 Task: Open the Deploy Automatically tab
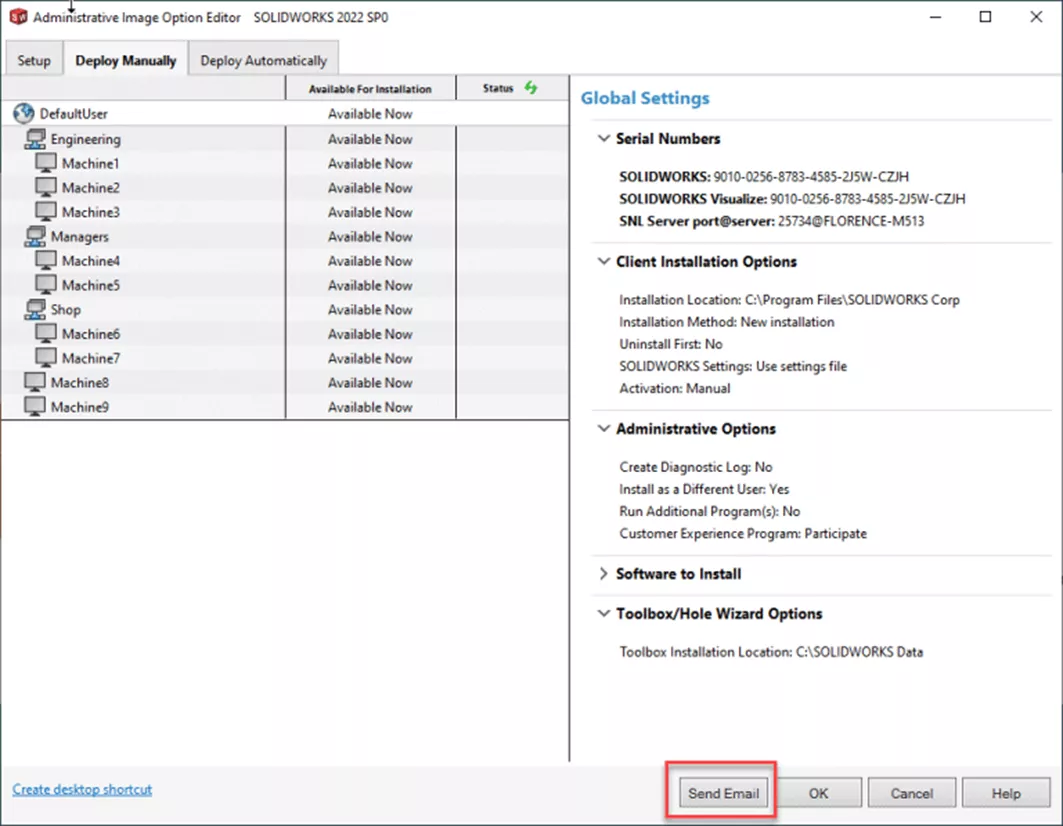coord(263,60)
